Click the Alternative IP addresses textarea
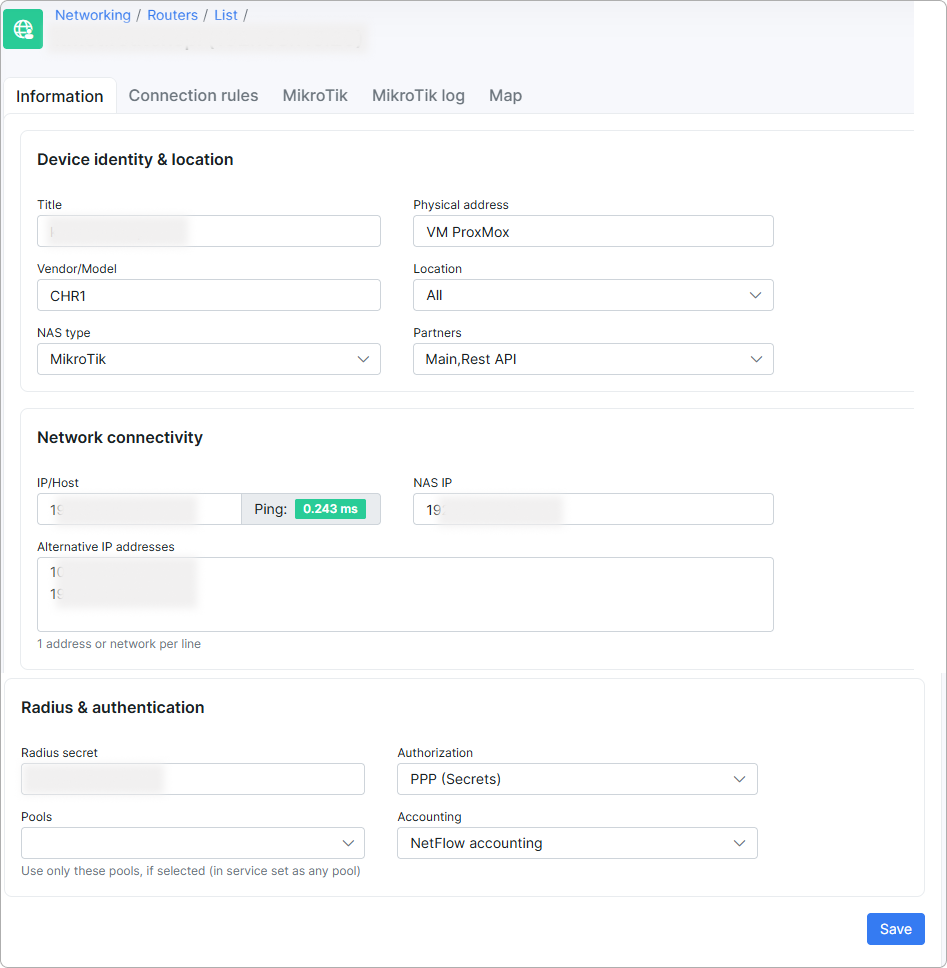 [x=405, y=595]
